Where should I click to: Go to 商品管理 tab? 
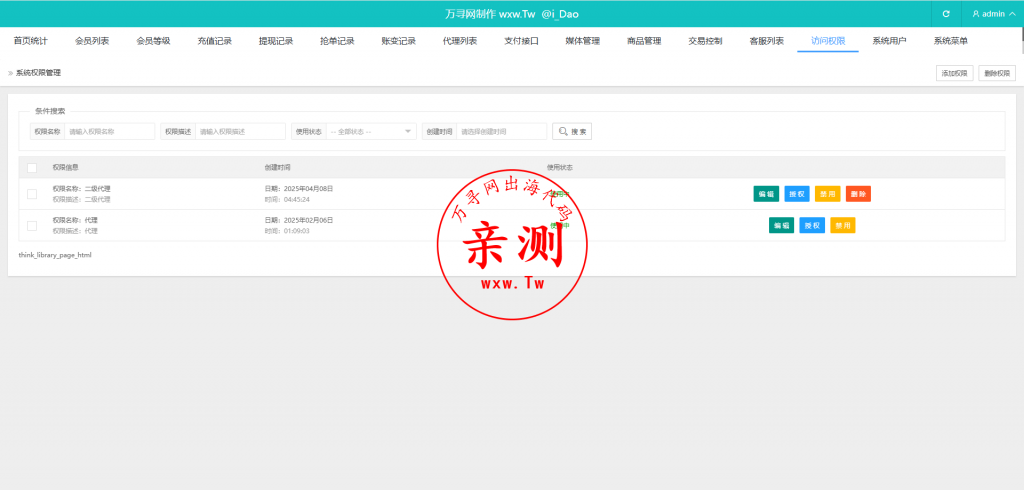tap(644, 41)
